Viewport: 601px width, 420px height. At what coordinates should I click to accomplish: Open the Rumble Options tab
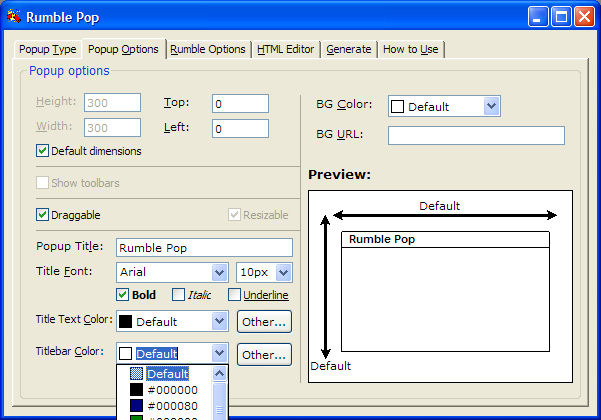(208, 49)
